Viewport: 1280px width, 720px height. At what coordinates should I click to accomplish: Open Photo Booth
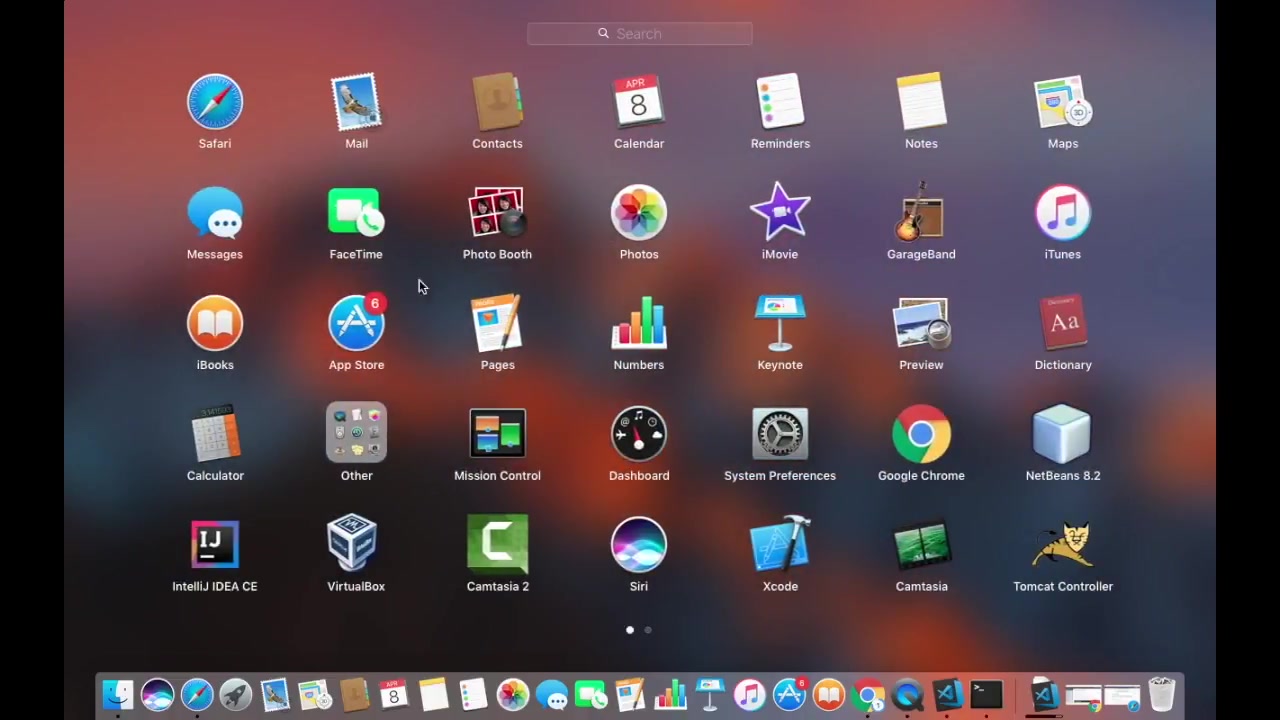tap(497, 211)
